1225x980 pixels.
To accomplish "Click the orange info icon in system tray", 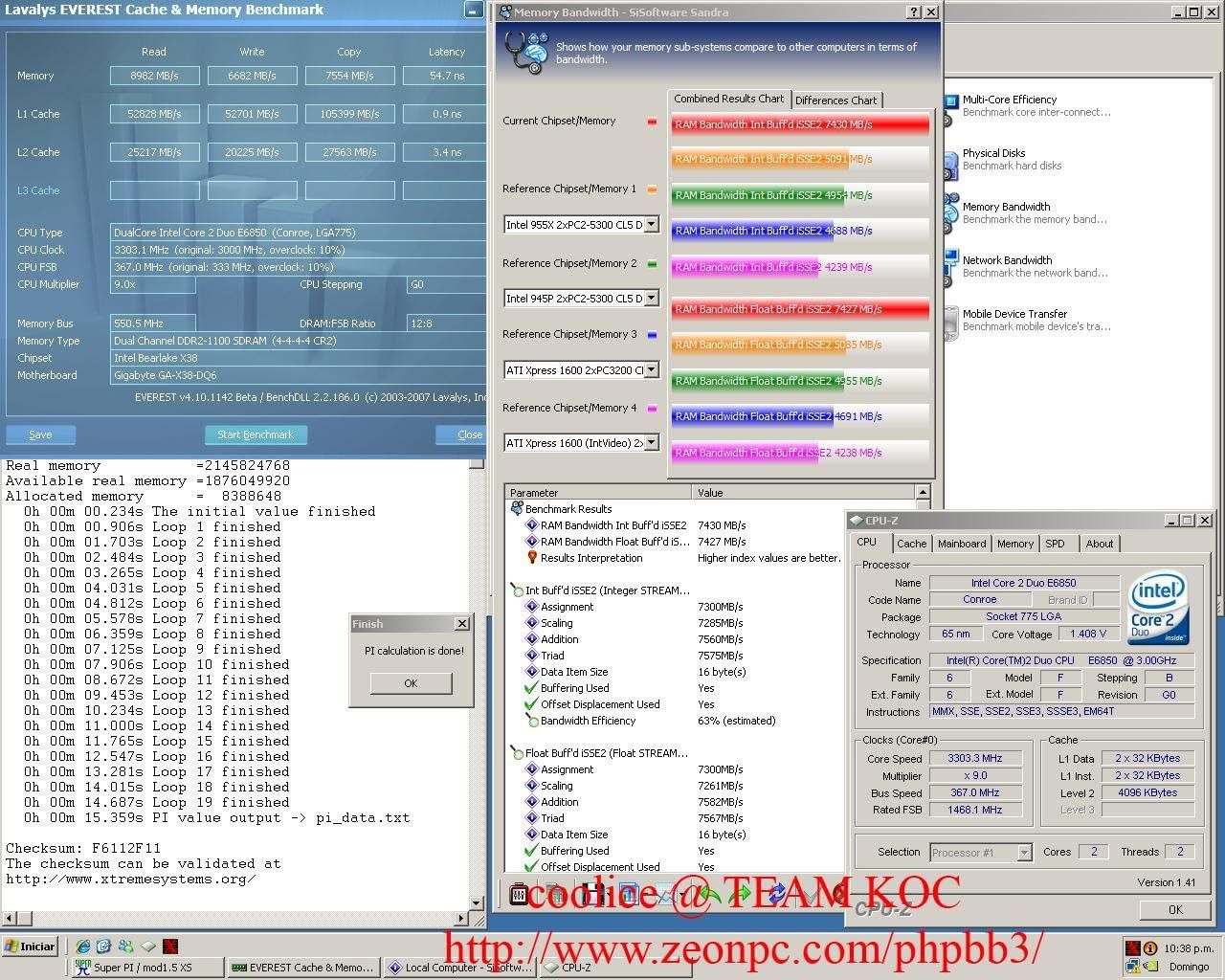I will pos(1150,948).
